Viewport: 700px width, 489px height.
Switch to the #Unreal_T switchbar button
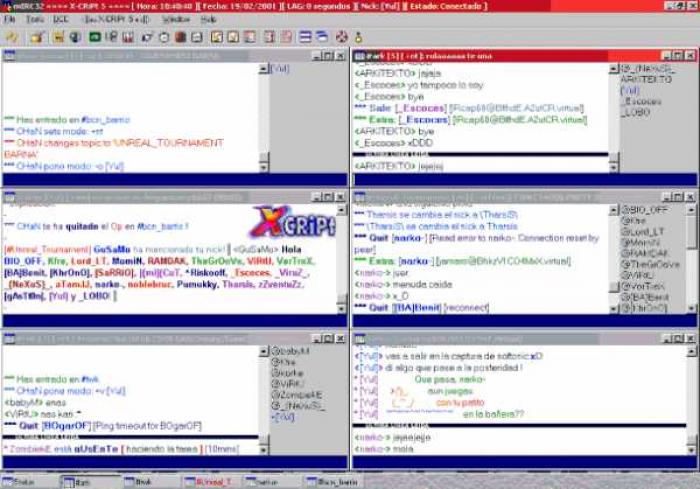tap(210, 482)
